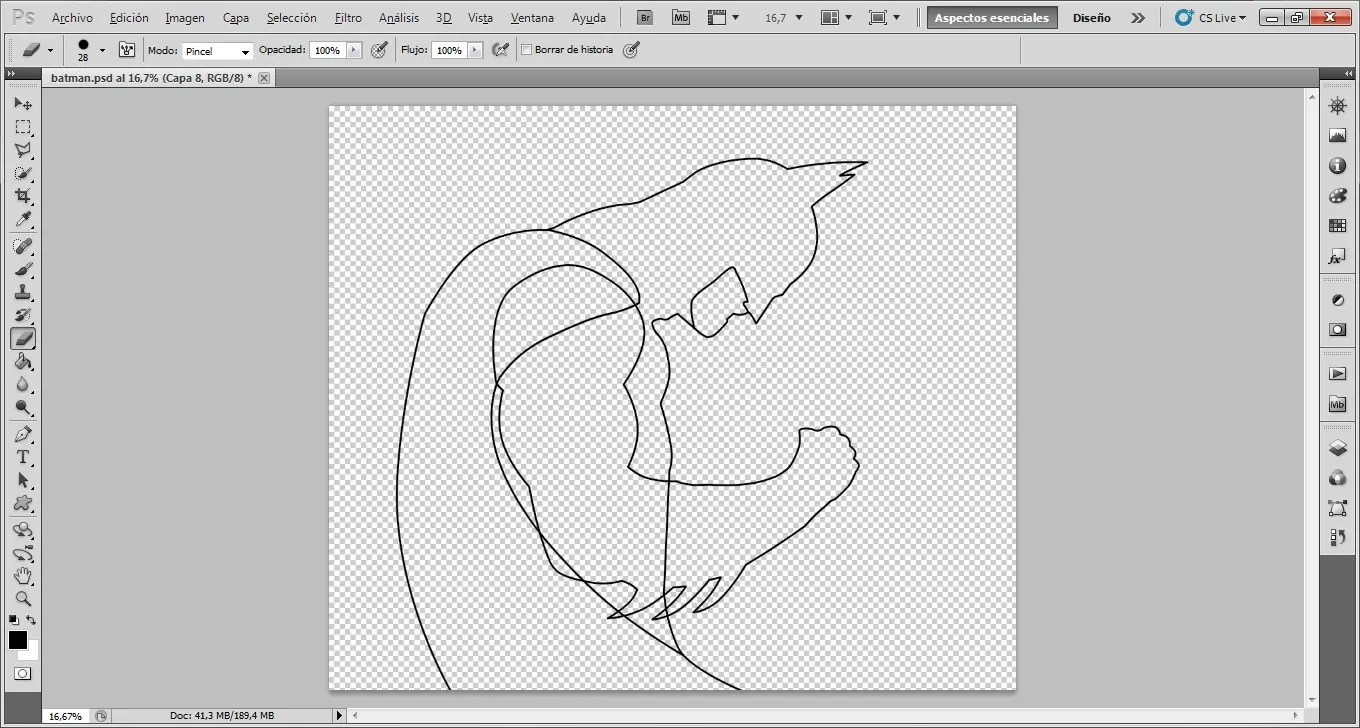
Task: Open the Modo dropdown showing Pincel
Action: click(x=217, y=51)
